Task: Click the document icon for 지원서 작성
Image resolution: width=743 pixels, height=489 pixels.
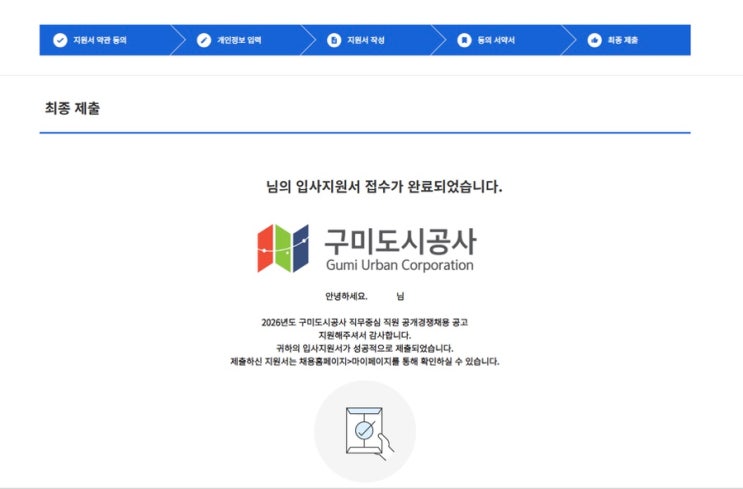Action: 334,40
